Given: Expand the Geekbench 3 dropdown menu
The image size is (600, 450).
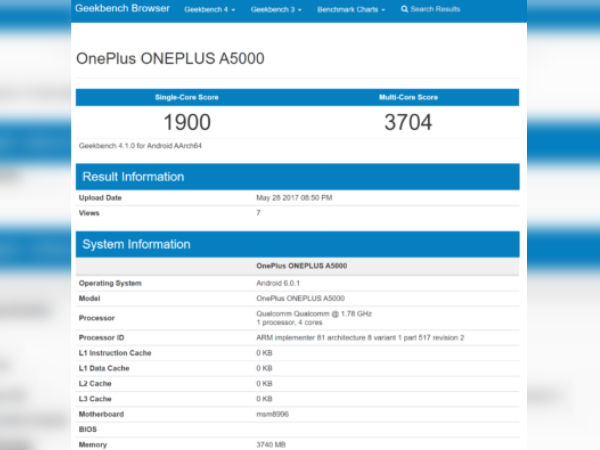Looking at the screenshot, I should tap(276, 10).
